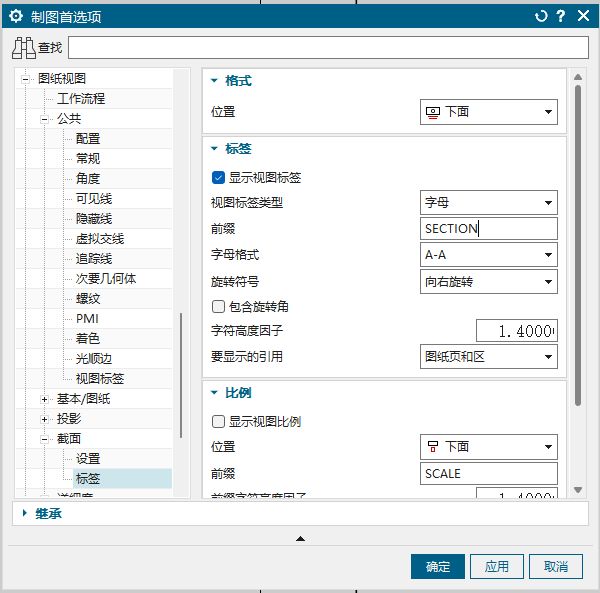Select 设置 under 截面

pyautogui.click(x=88, y=458)
